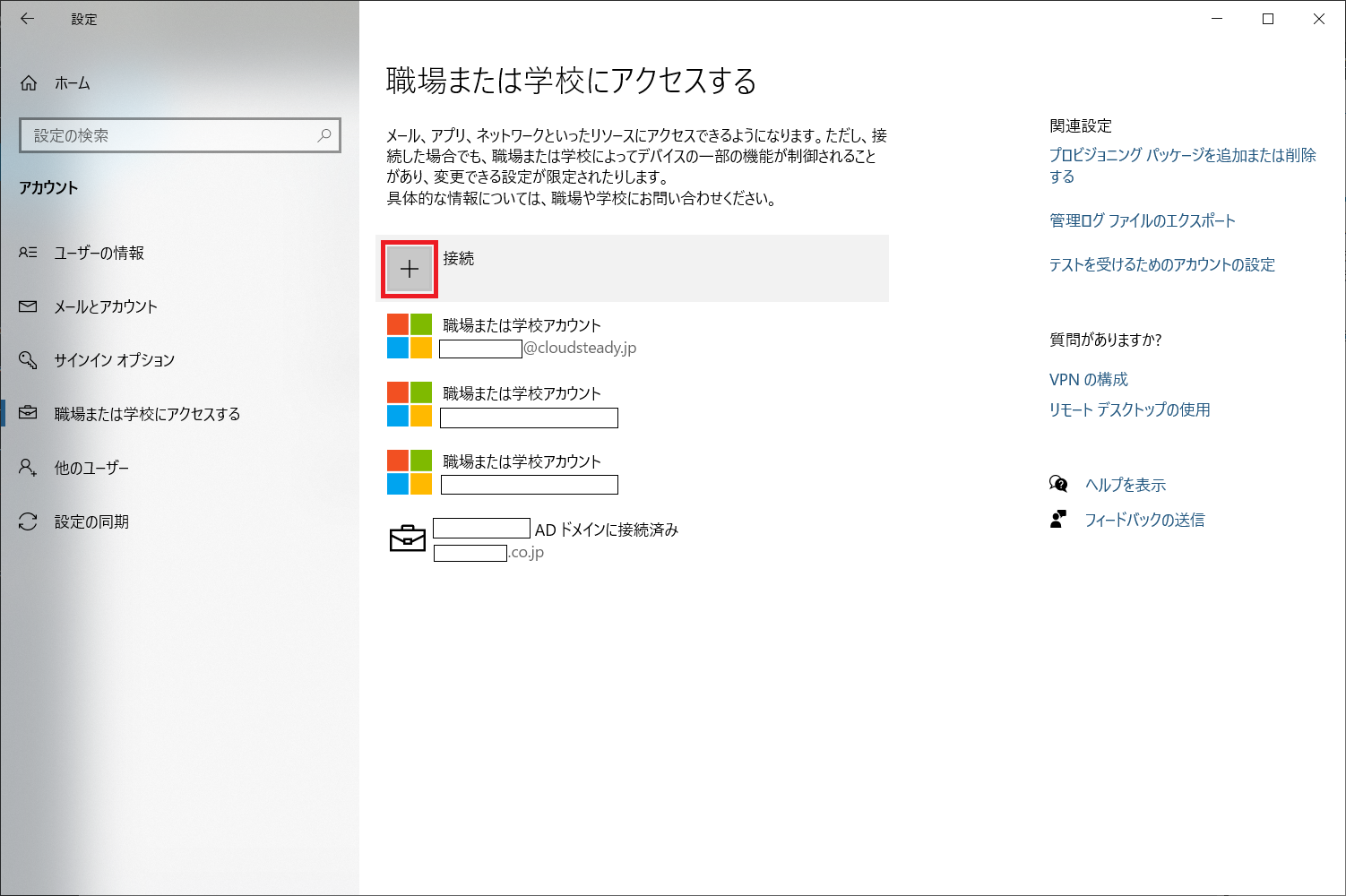This screenshot has width=1346, height=896.
Task: Click the 接続 label text
Action: tap(459, 258)
